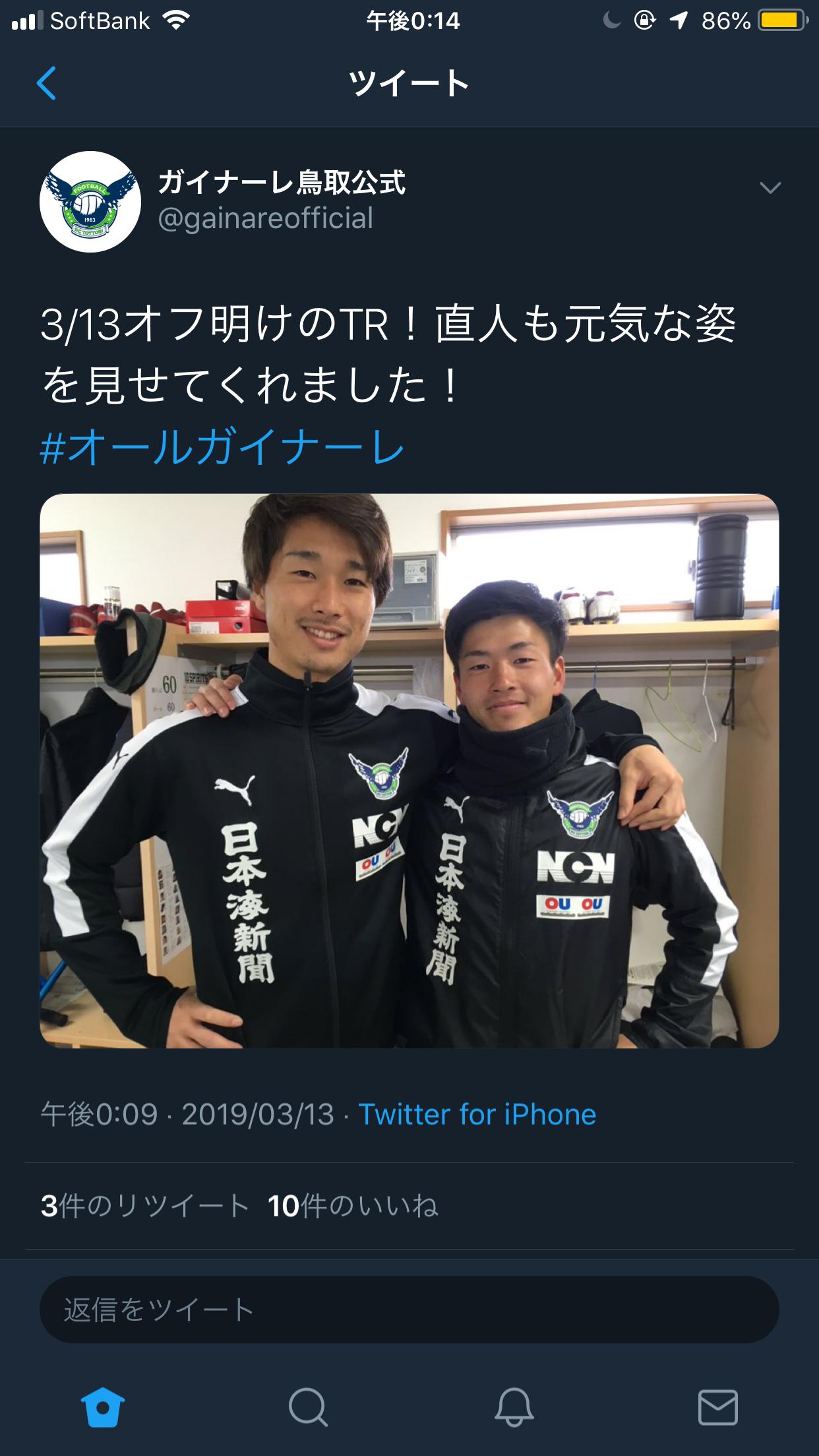Viewport: 819px width, 1456px height.
Task: Open the Twitter for iPhone link
Action: point(477,1114)
